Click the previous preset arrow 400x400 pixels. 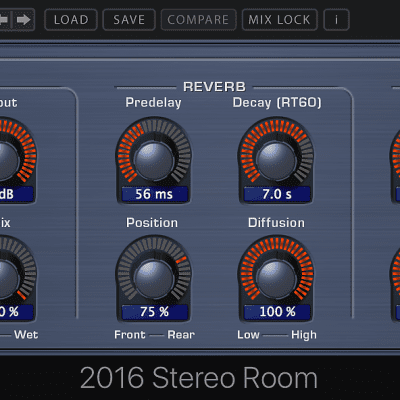5,20
